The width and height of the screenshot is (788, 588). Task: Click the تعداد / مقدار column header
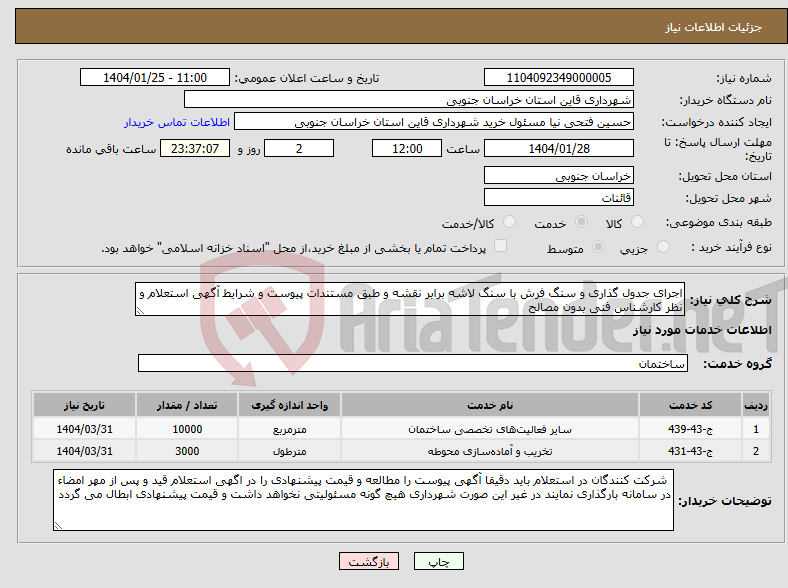click(187, 405)
